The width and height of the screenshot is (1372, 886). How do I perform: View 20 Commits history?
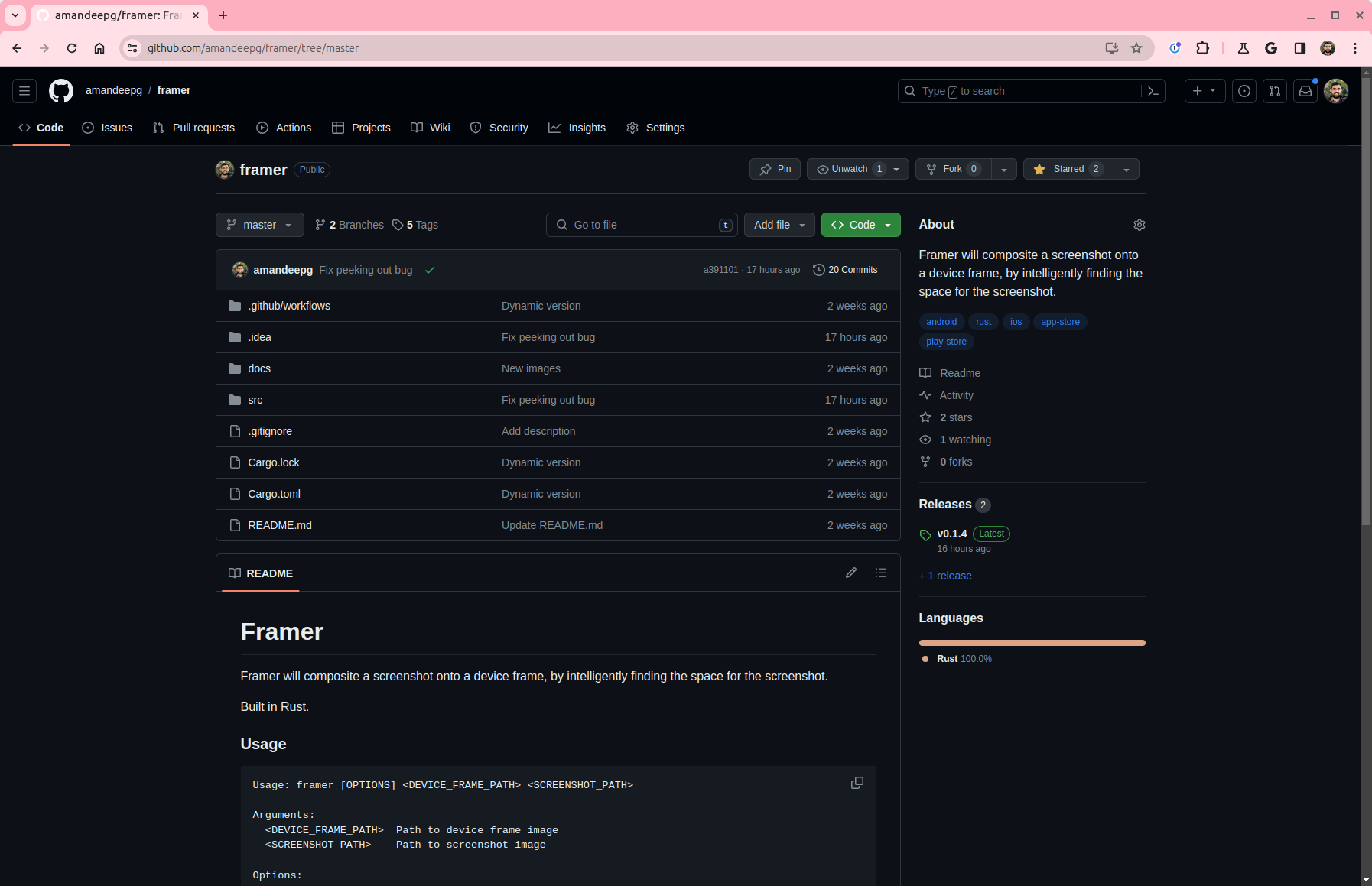pos(845,270)
